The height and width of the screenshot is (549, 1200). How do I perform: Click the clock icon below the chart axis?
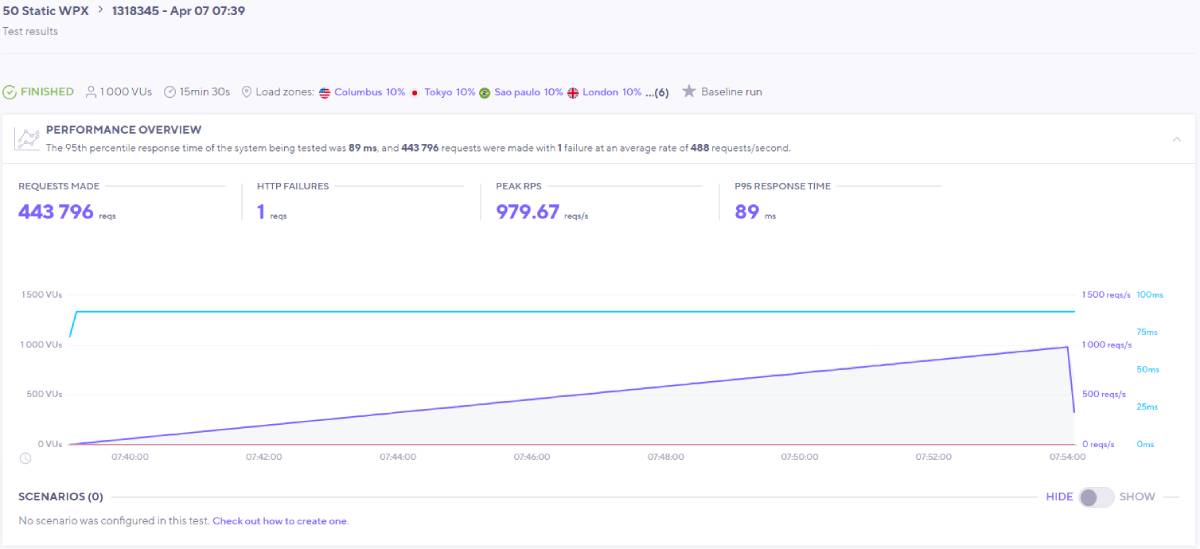[x=25, y=458]
